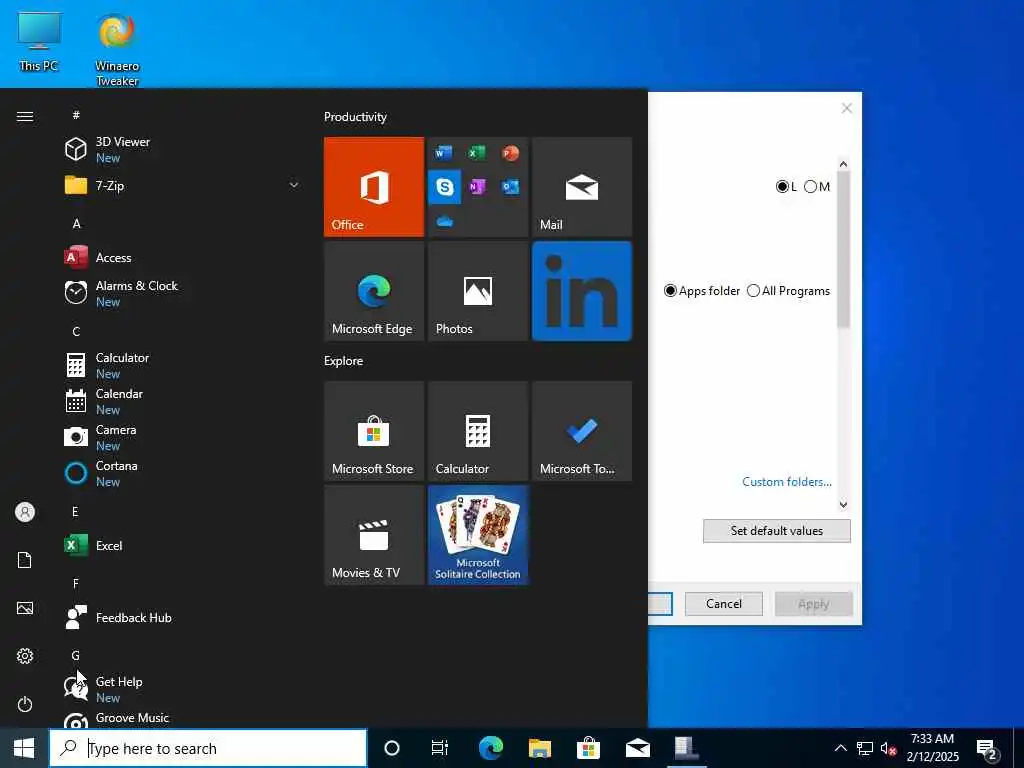Click the Apply button
This screenshot has height=768, width=1024.
tap(814, 603)
